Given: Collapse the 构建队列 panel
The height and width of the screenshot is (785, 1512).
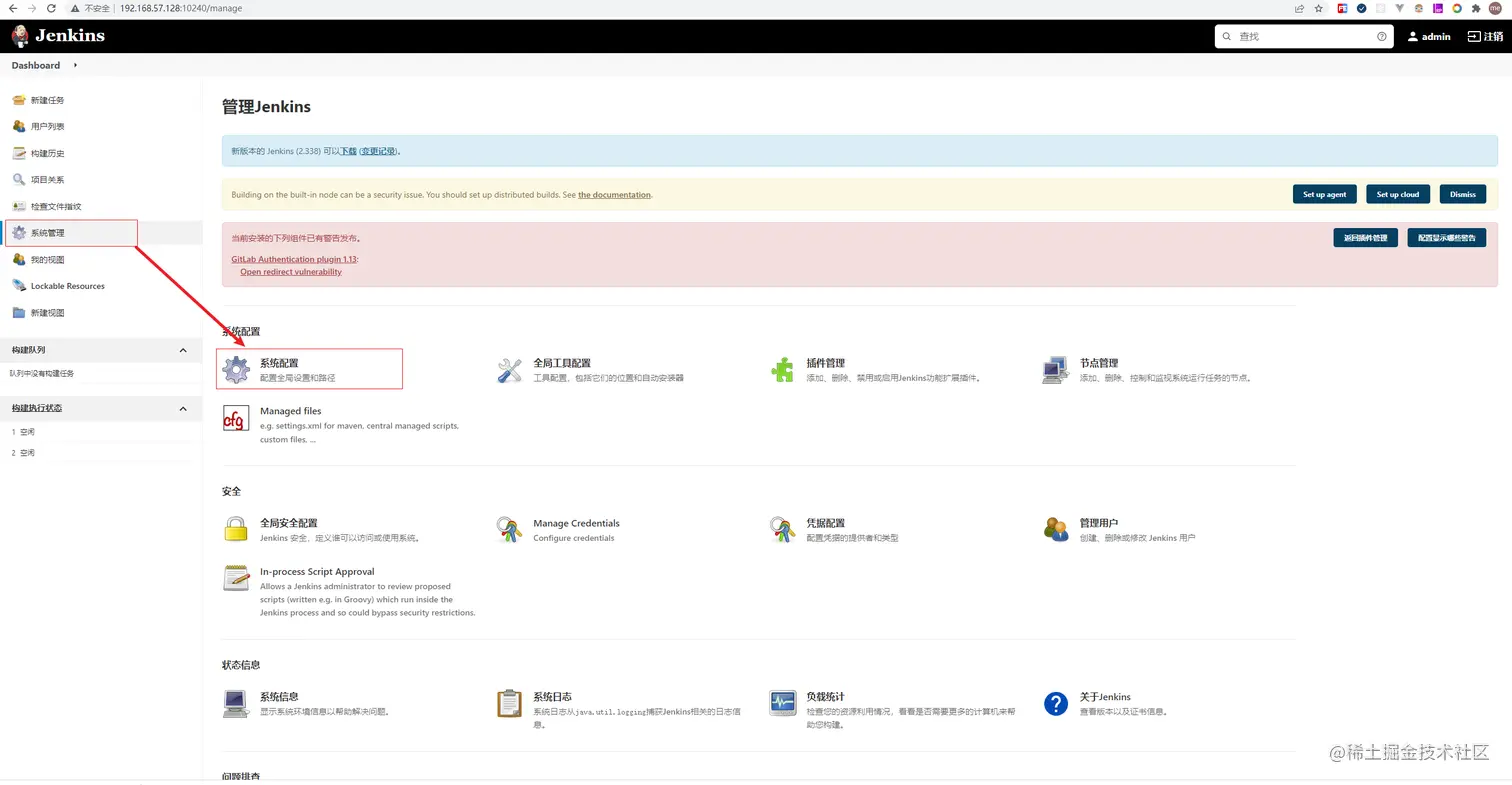Looking at the screenshot, I should pos(183,350).
